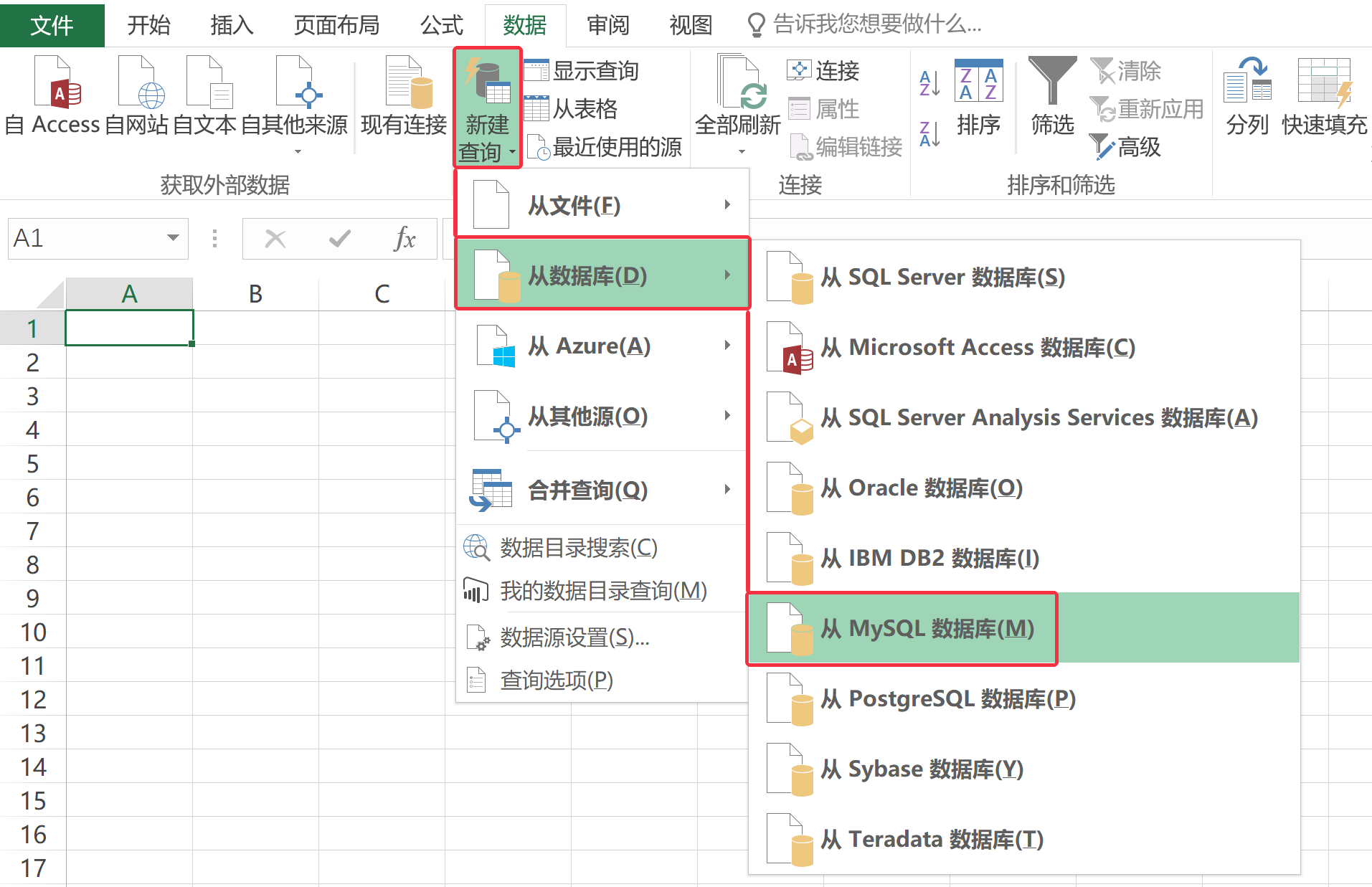Open Advanced filter options
This screenshot has width=1372, height=887.
point(1126,147)
